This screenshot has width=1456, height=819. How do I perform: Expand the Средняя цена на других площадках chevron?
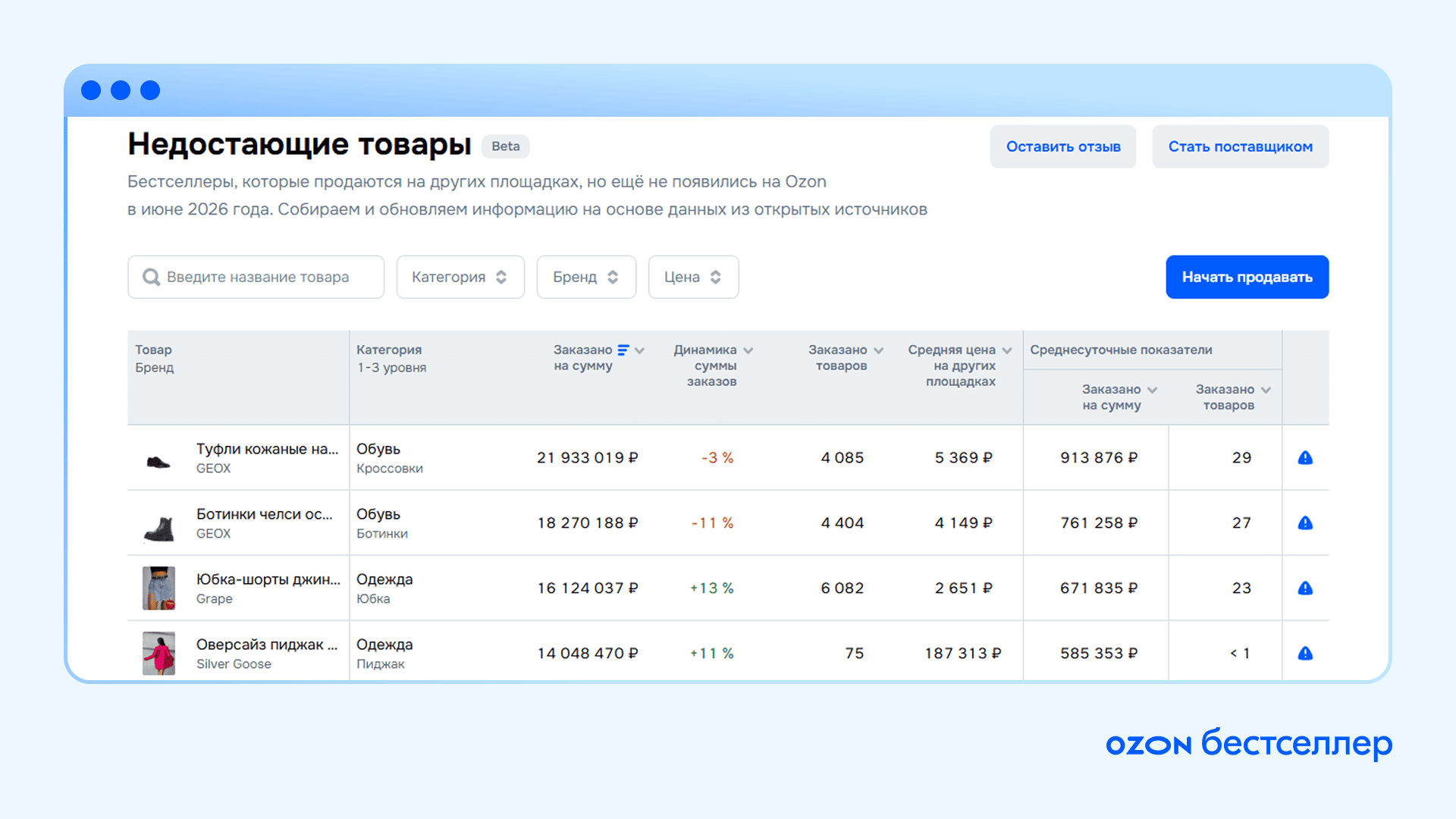pos(1007,350)
